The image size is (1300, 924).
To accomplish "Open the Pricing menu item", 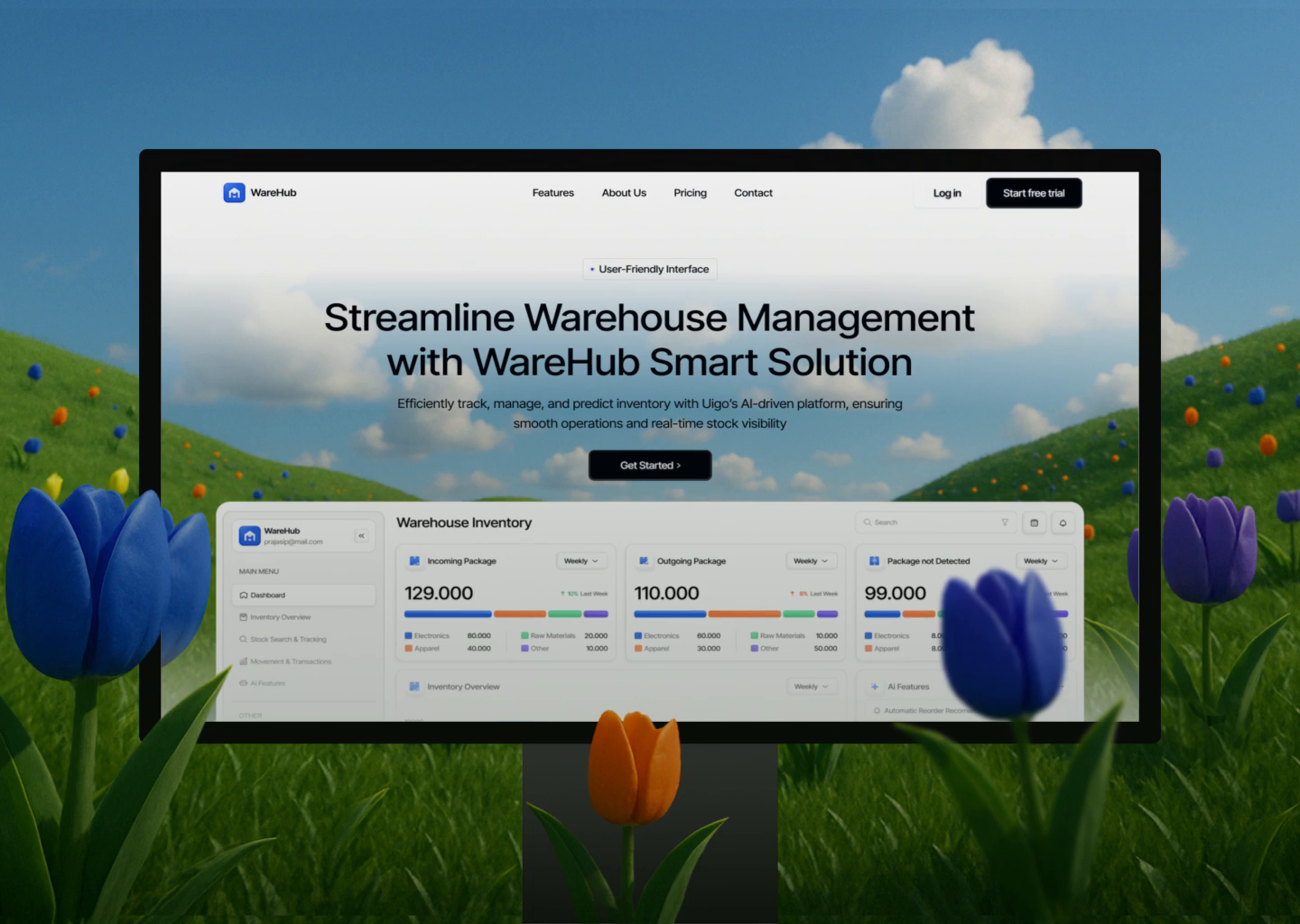I will click(690, 192).
